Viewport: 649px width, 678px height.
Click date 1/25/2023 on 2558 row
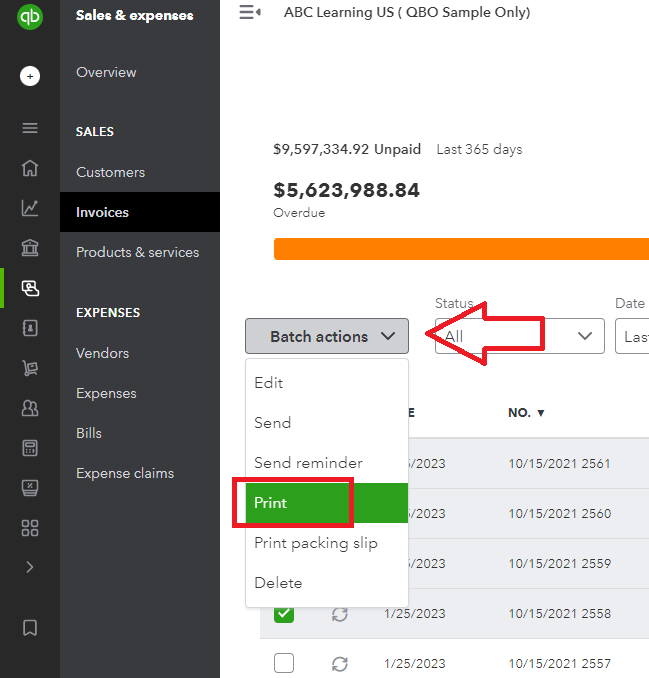click(x=415, y=613)
